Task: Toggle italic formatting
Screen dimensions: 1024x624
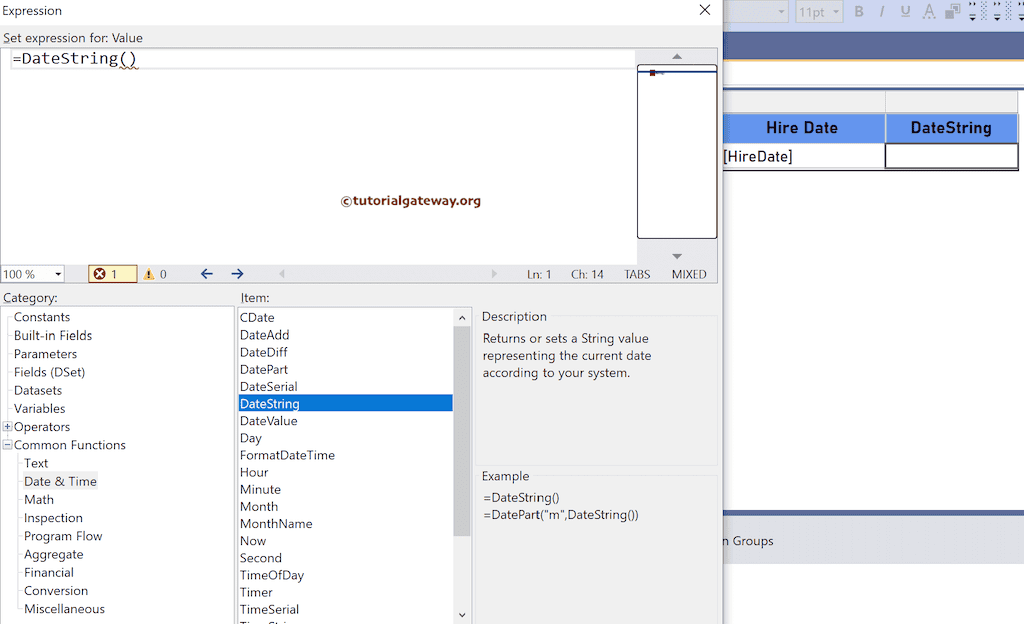Action: click(x=882, y=11)
